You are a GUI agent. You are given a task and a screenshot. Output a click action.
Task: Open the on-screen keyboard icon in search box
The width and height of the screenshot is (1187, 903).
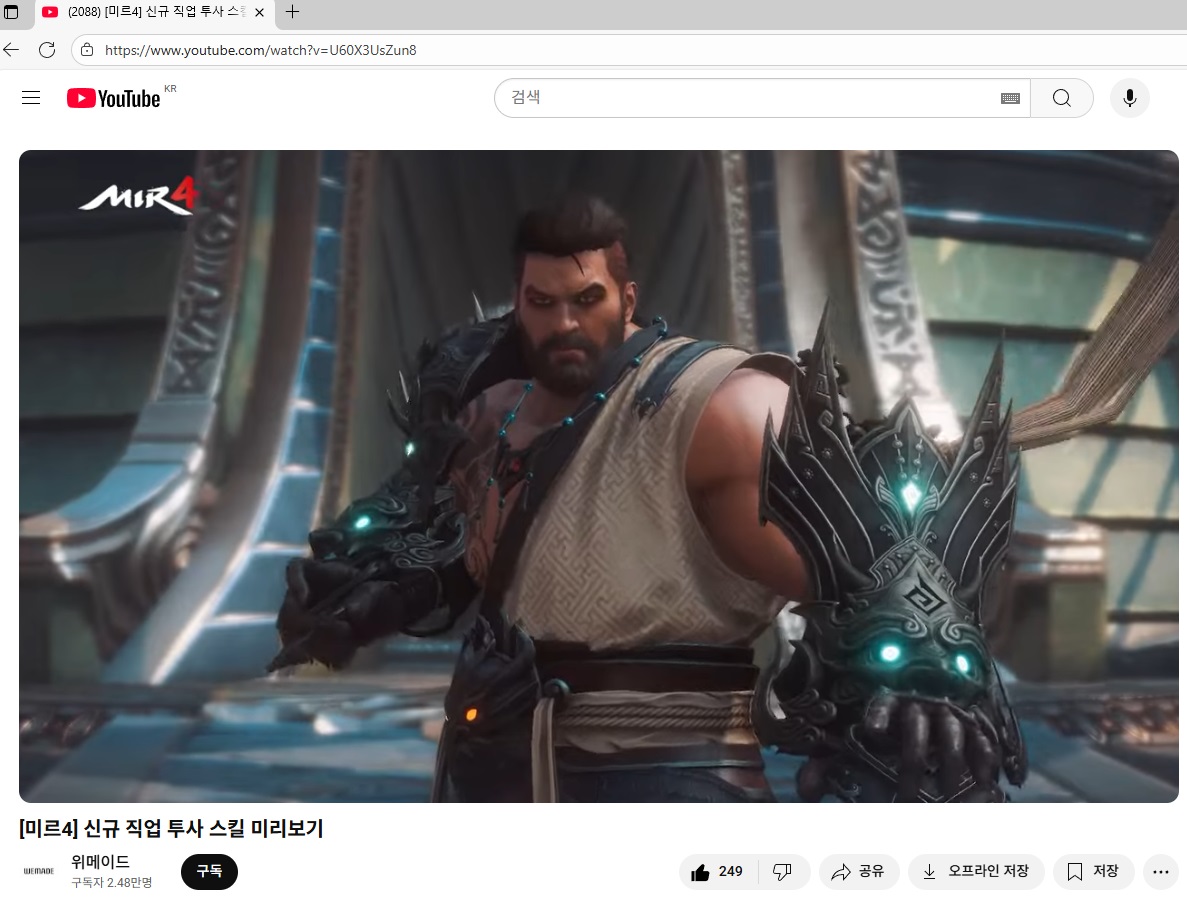(1010, 98)
